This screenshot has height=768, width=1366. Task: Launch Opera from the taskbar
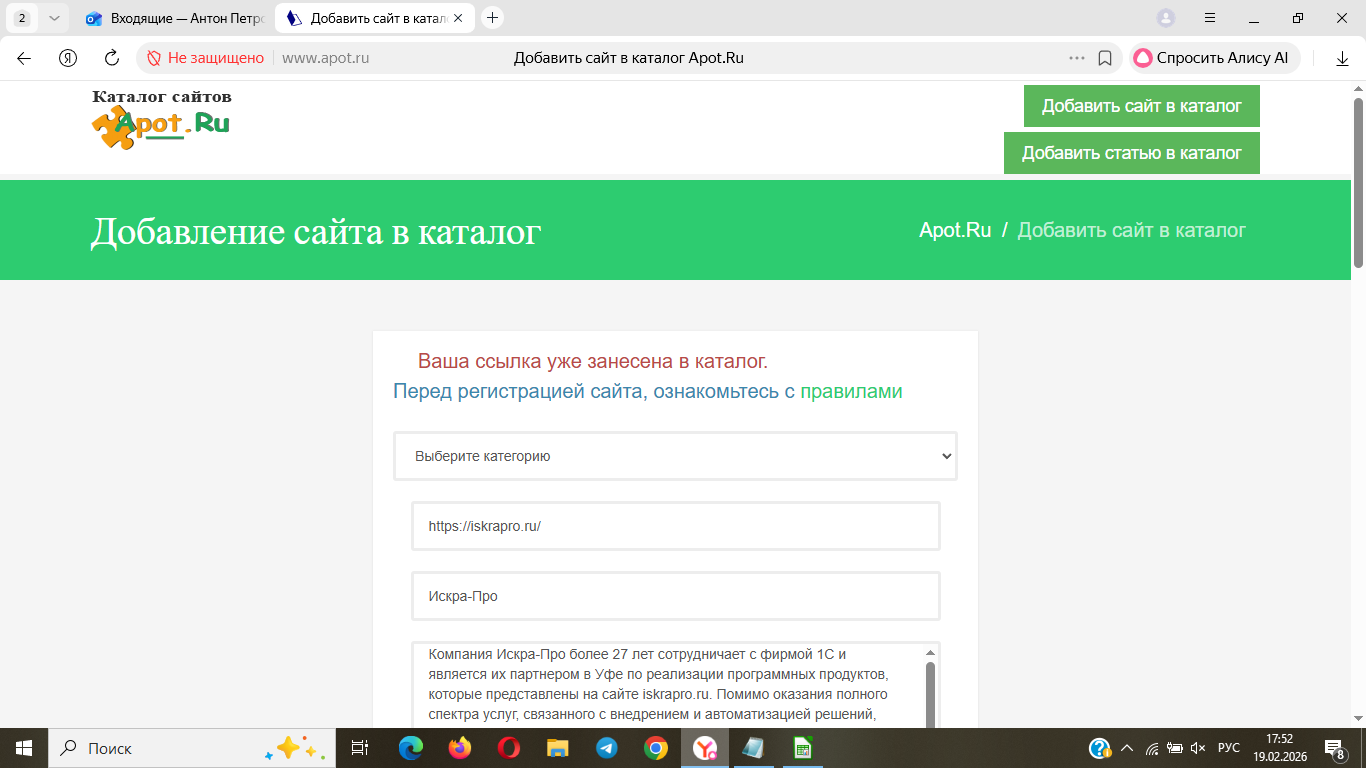509,748
